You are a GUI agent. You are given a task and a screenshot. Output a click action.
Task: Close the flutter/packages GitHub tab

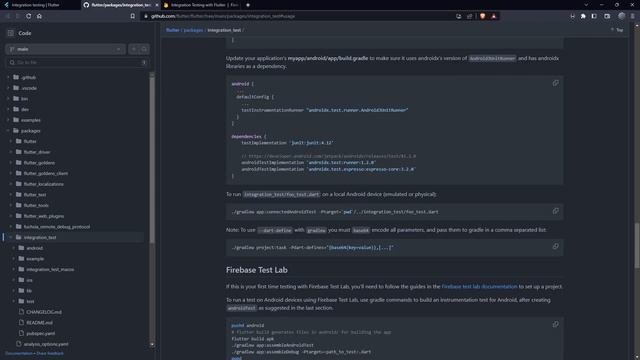click(x=157, y=5)
